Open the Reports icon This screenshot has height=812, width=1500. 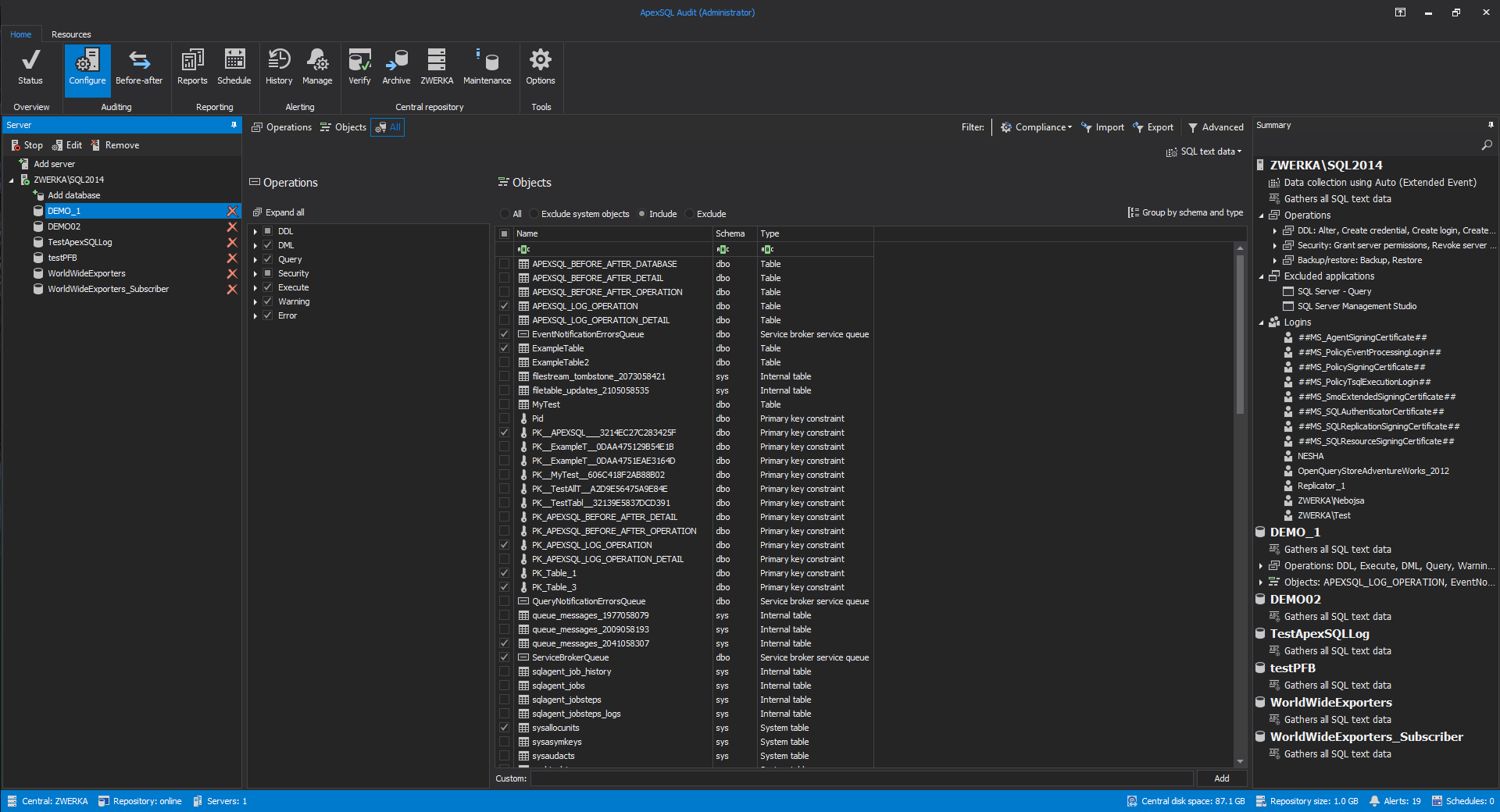[x=192, y=66]
